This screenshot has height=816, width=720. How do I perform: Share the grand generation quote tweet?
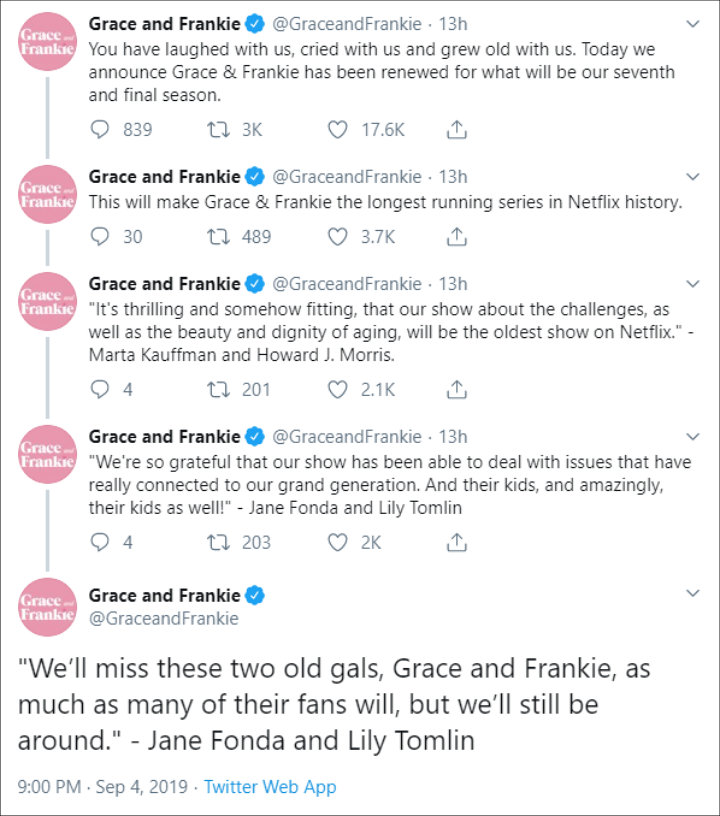click(x=456, y=542)
